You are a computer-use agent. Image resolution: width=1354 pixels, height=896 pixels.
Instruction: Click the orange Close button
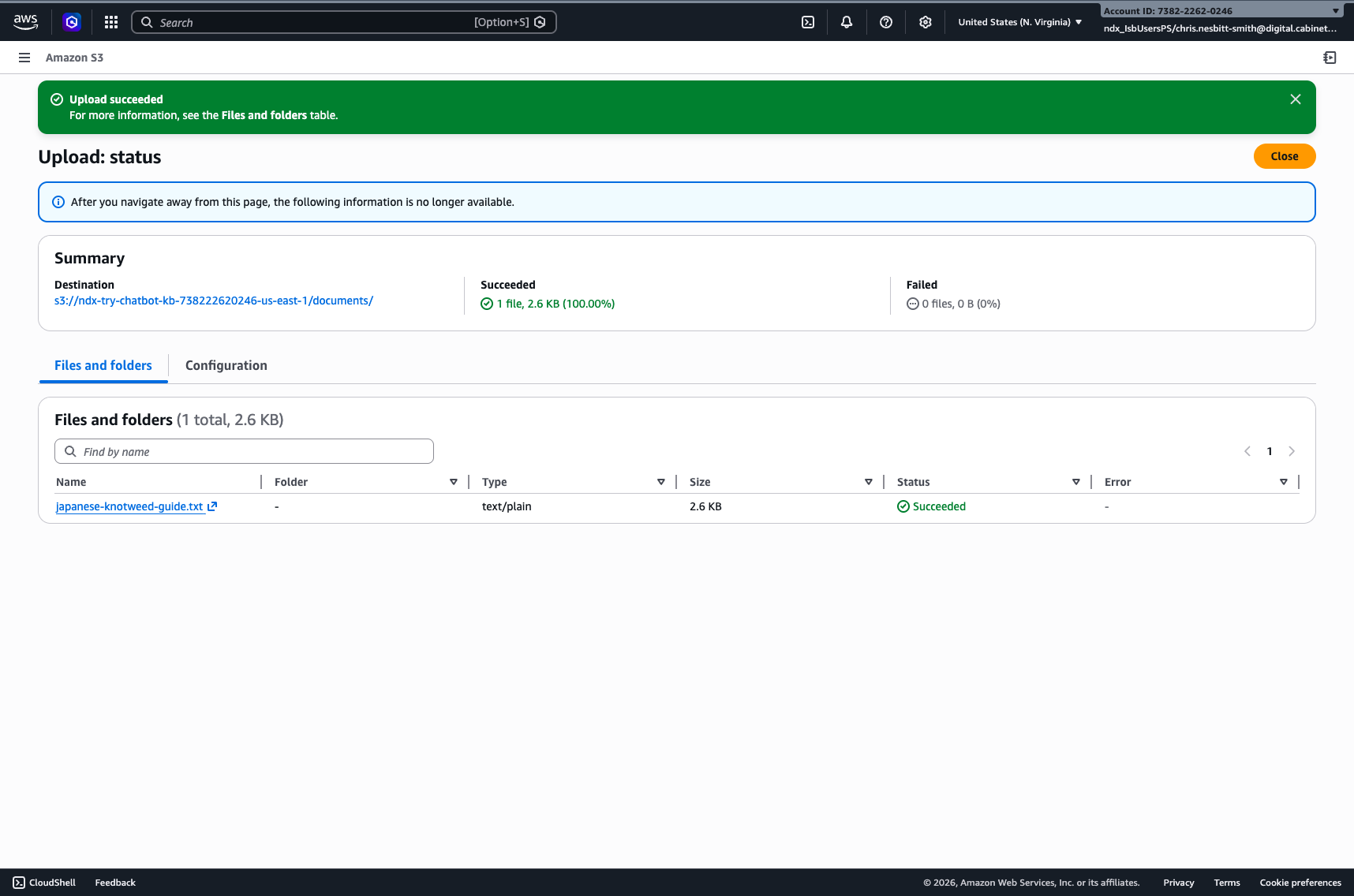(1284, 156)
